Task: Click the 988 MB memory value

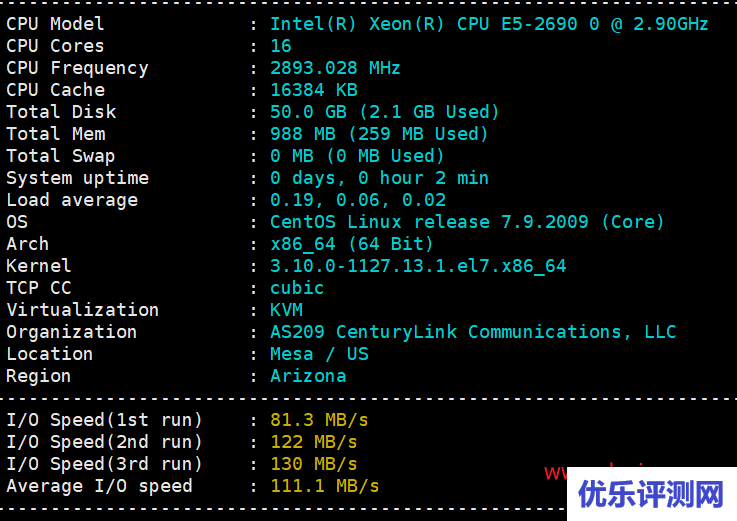Action: tap(379, 134)
